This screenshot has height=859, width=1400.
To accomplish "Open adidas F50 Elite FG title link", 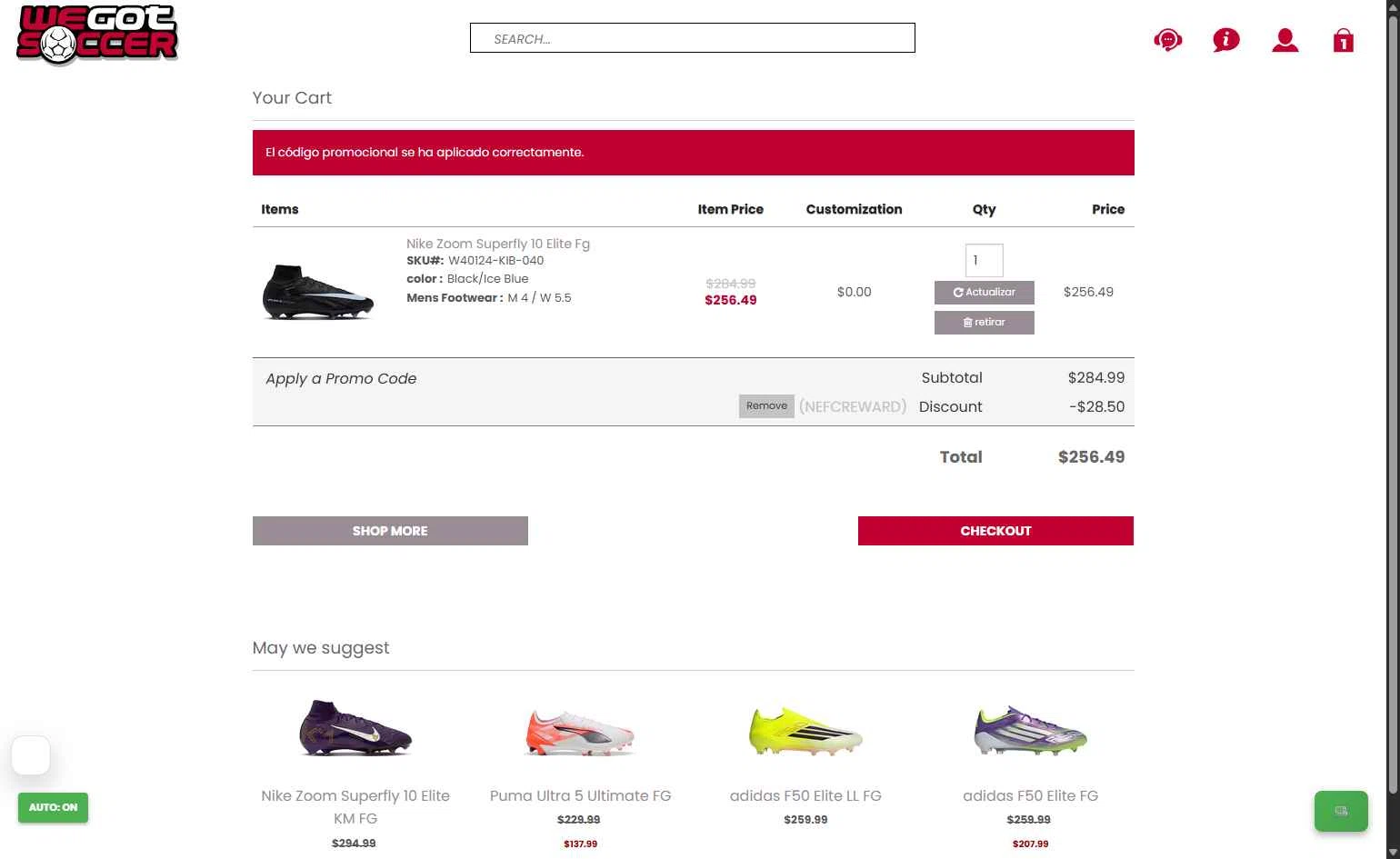I will point(1030,795).
